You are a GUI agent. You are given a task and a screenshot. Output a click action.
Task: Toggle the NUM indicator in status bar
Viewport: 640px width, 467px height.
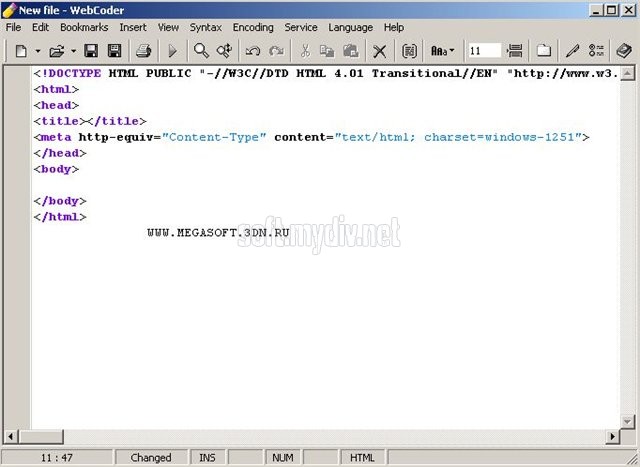pos(282,457)
